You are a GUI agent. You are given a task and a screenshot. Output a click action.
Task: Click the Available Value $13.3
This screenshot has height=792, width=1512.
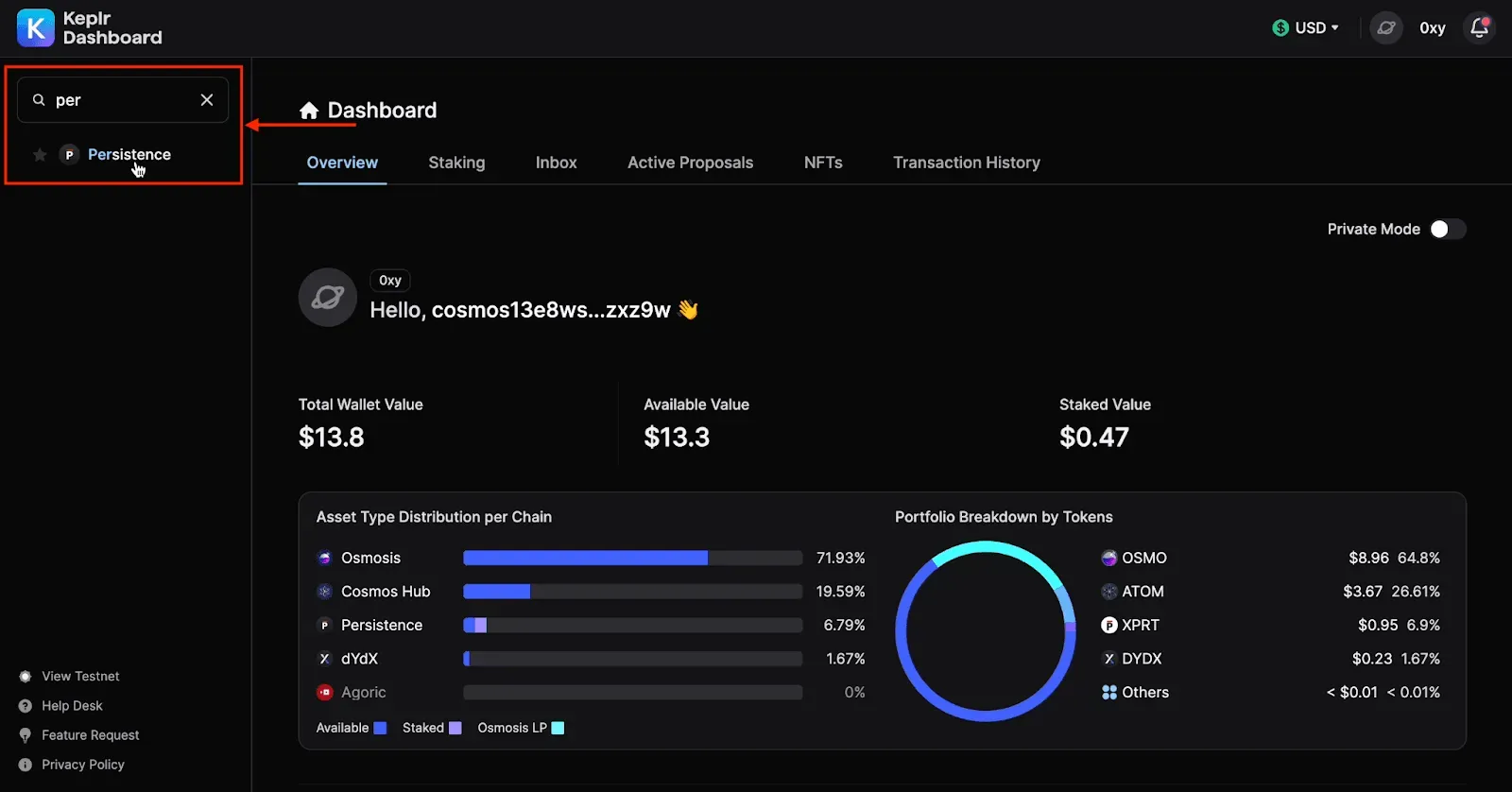(x=677, y=438)
